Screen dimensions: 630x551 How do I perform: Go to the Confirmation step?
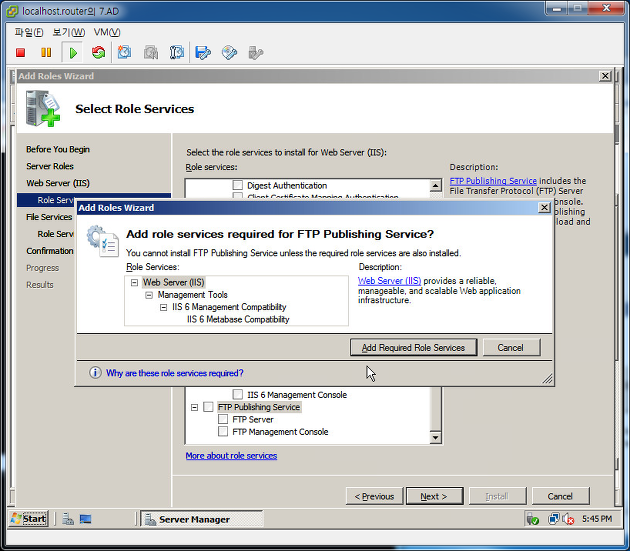tap(49, 251)
